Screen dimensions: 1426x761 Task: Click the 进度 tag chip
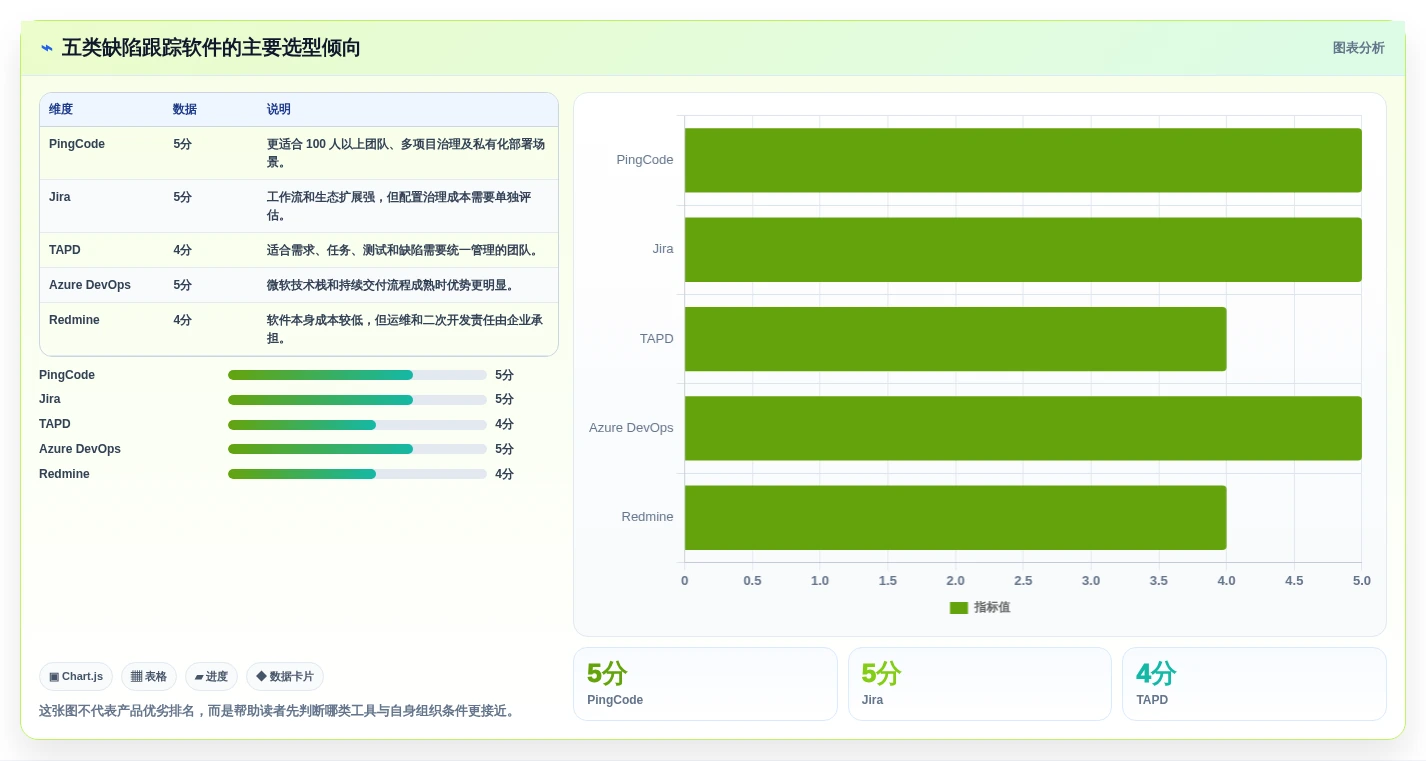tap(211, 677)
